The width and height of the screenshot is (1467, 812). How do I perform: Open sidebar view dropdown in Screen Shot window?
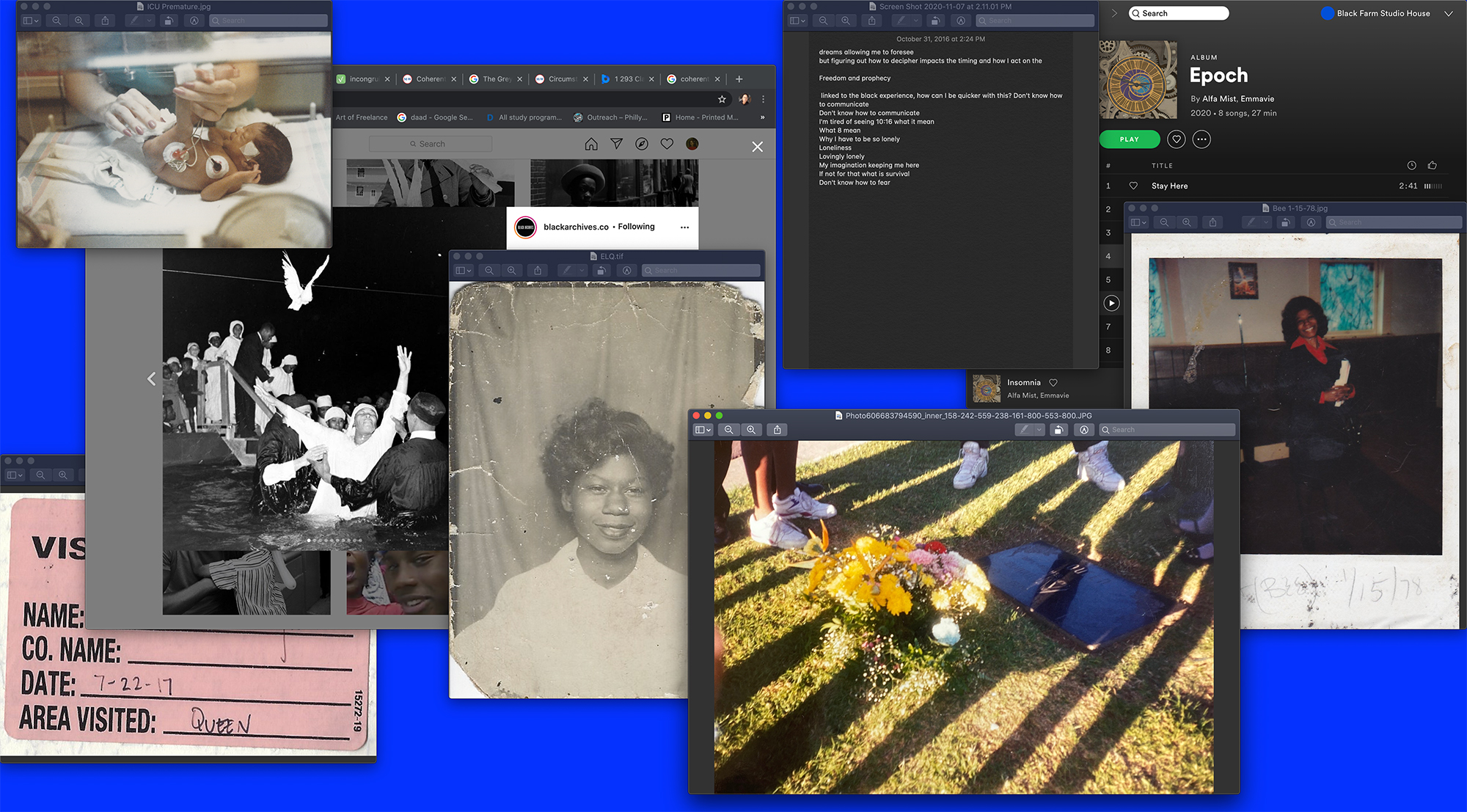pos(797,21)
